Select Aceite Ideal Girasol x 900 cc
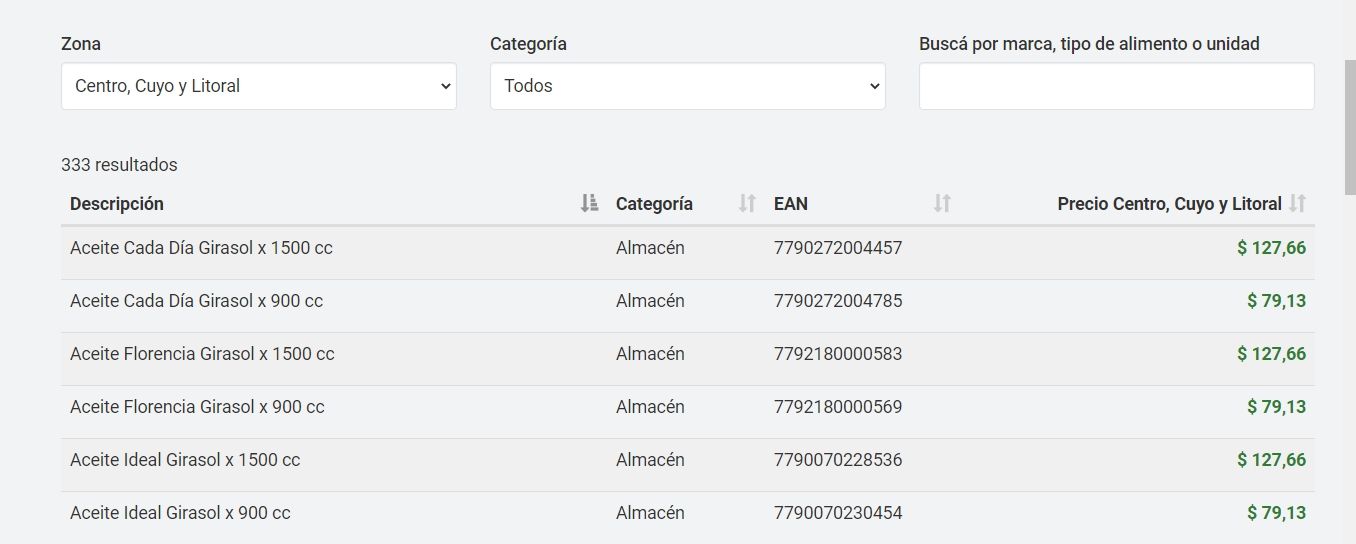 (180, 513)
